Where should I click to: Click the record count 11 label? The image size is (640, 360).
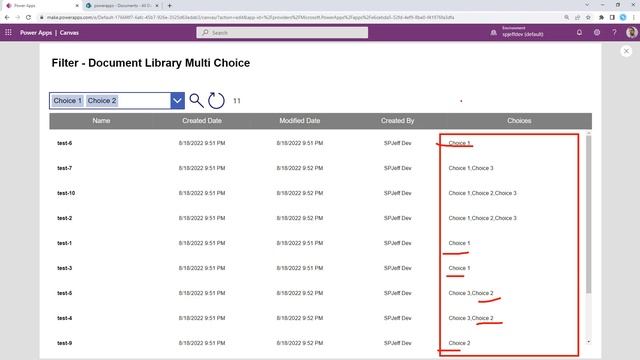[237, 101]
